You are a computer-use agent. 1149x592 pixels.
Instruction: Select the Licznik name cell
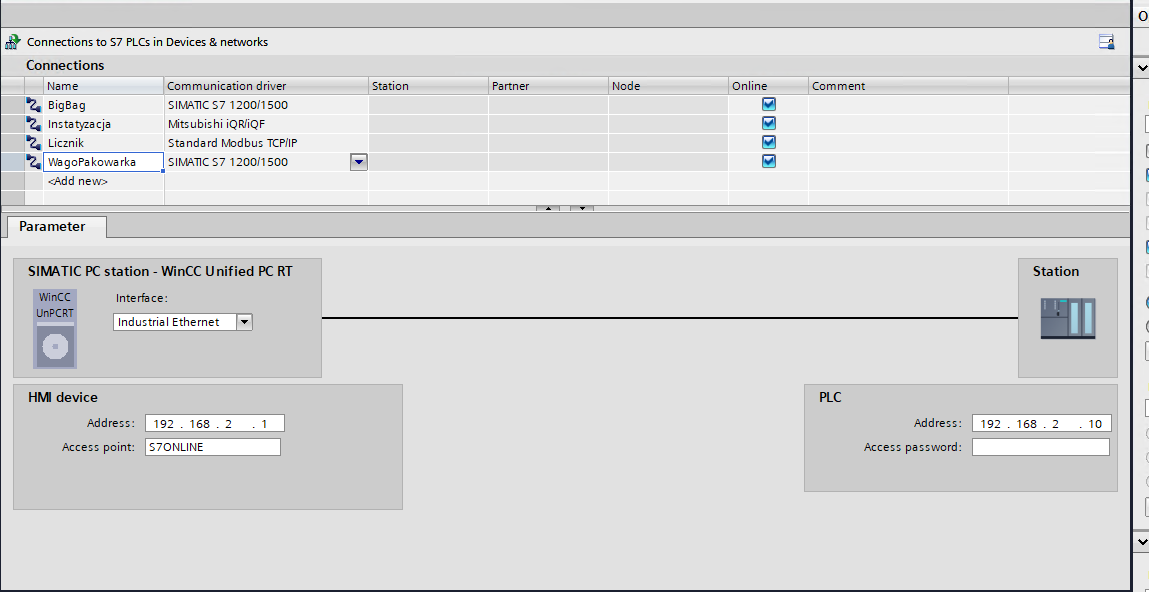pyautogui.click(x=104, y=143)
